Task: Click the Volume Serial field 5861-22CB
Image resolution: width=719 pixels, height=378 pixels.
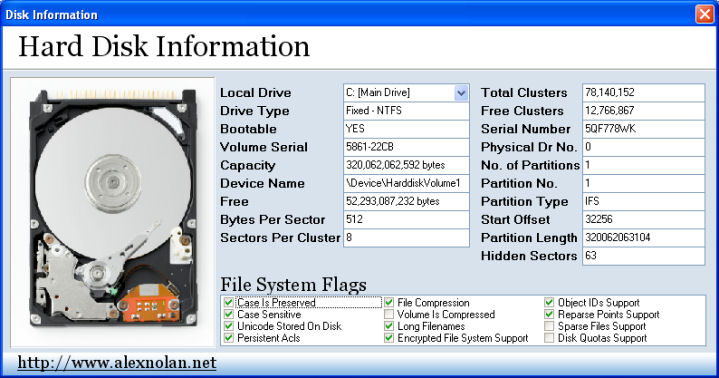Action: tap(406, 147)
